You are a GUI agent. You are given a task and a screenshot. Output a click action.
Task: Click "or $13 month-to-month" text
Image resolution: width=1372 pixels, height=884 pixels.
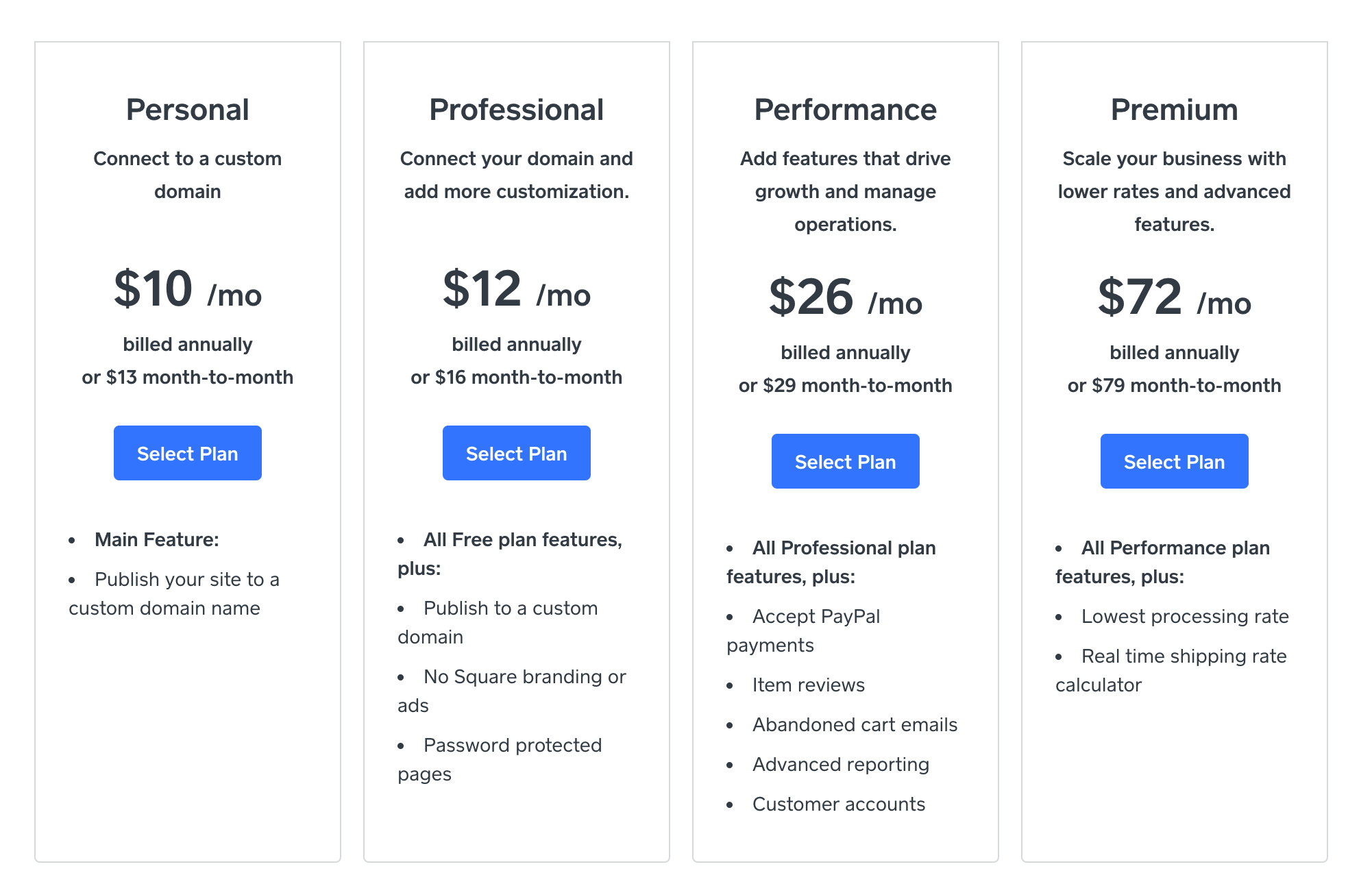[x=187, y=377]
